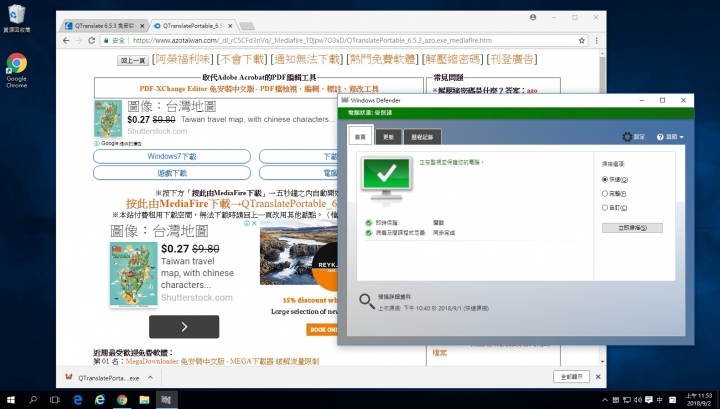Viewport: 720px width, 409px height.
Task: Close the Chrome downloads bar
Action: (x=598, y=377)
